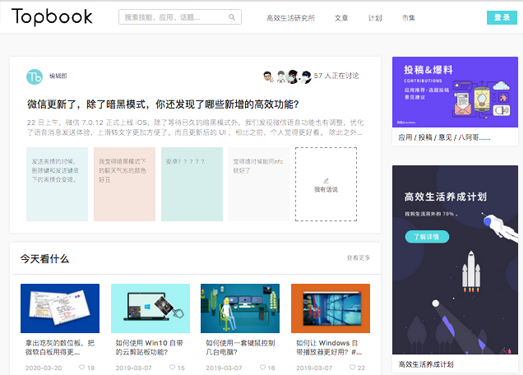Open comment card 安卓？？？？？
This screenshot has height=375, width=523.
point(192,184)
